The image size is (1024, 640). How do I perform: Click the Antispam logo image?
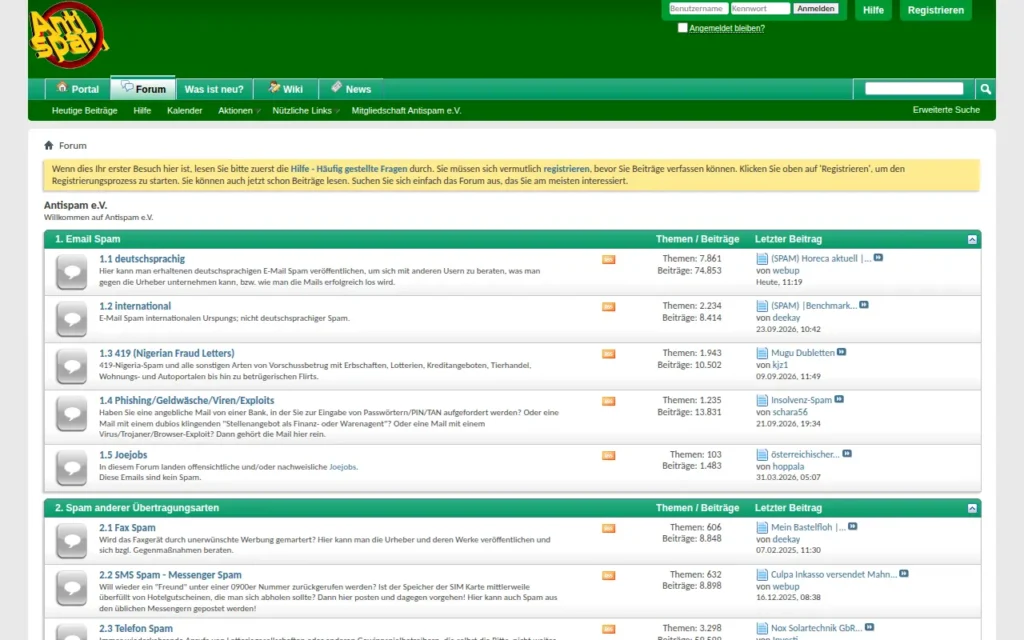[x=69, y=35]
